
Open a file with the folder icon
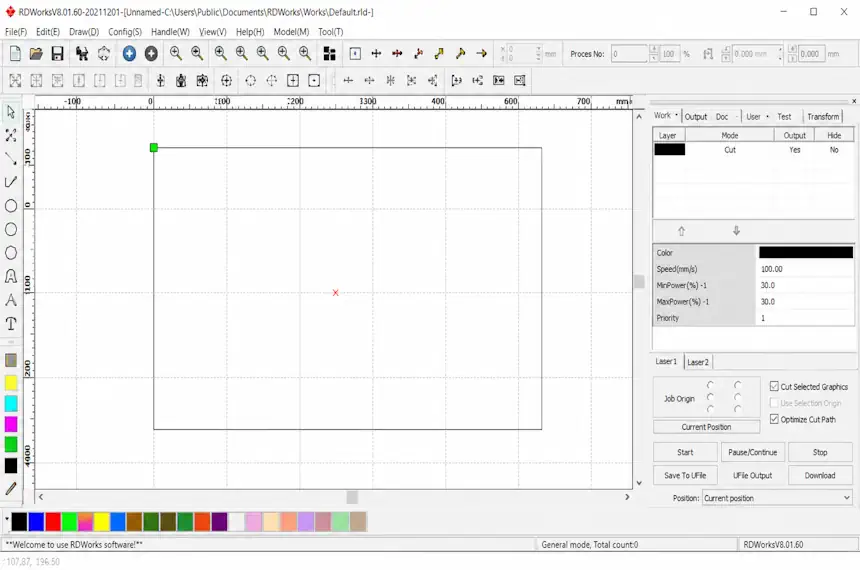pyautogui.click(x=36, y=53)
